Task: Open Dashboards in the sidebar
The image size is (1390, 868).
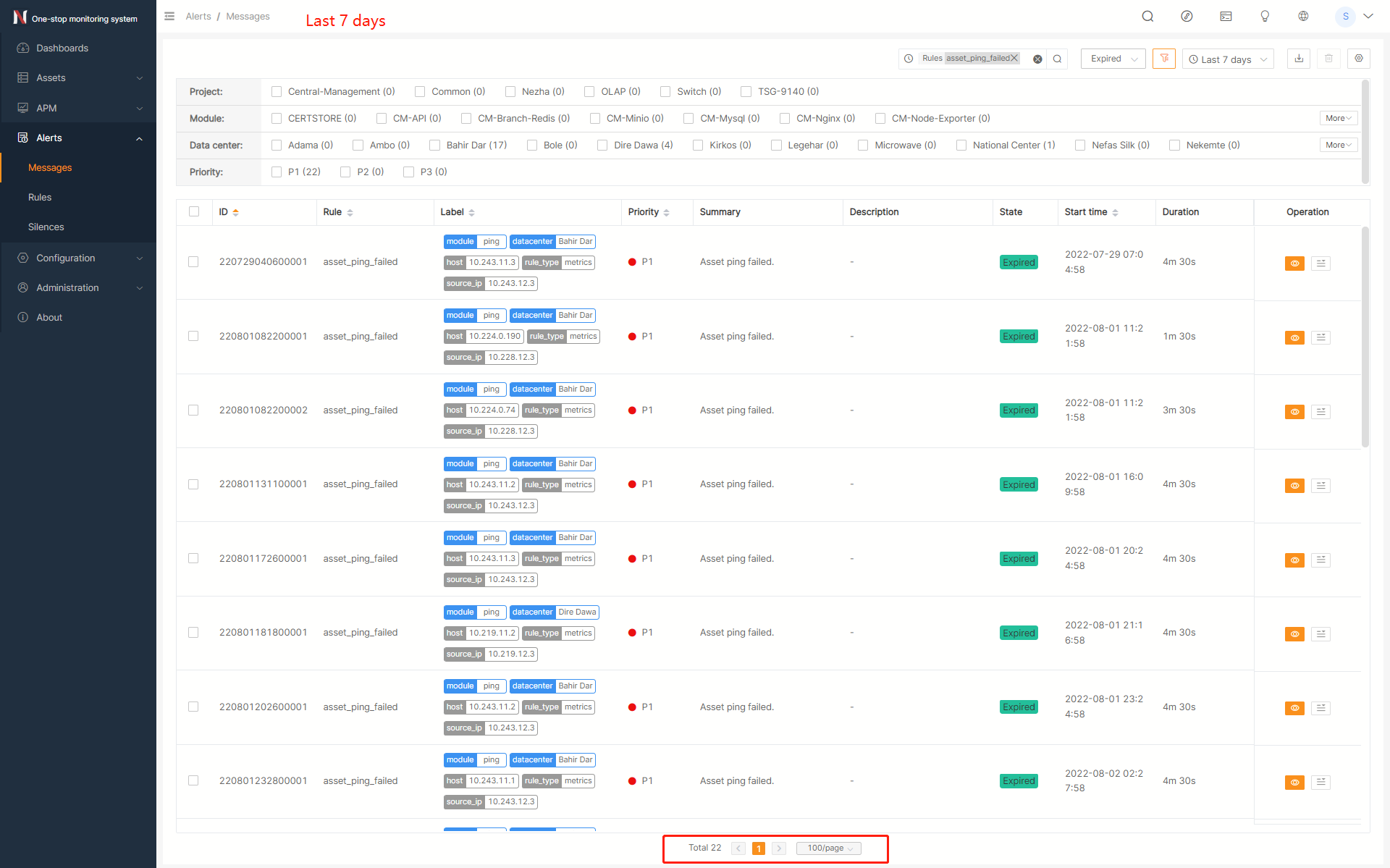Action: (62, 48)
